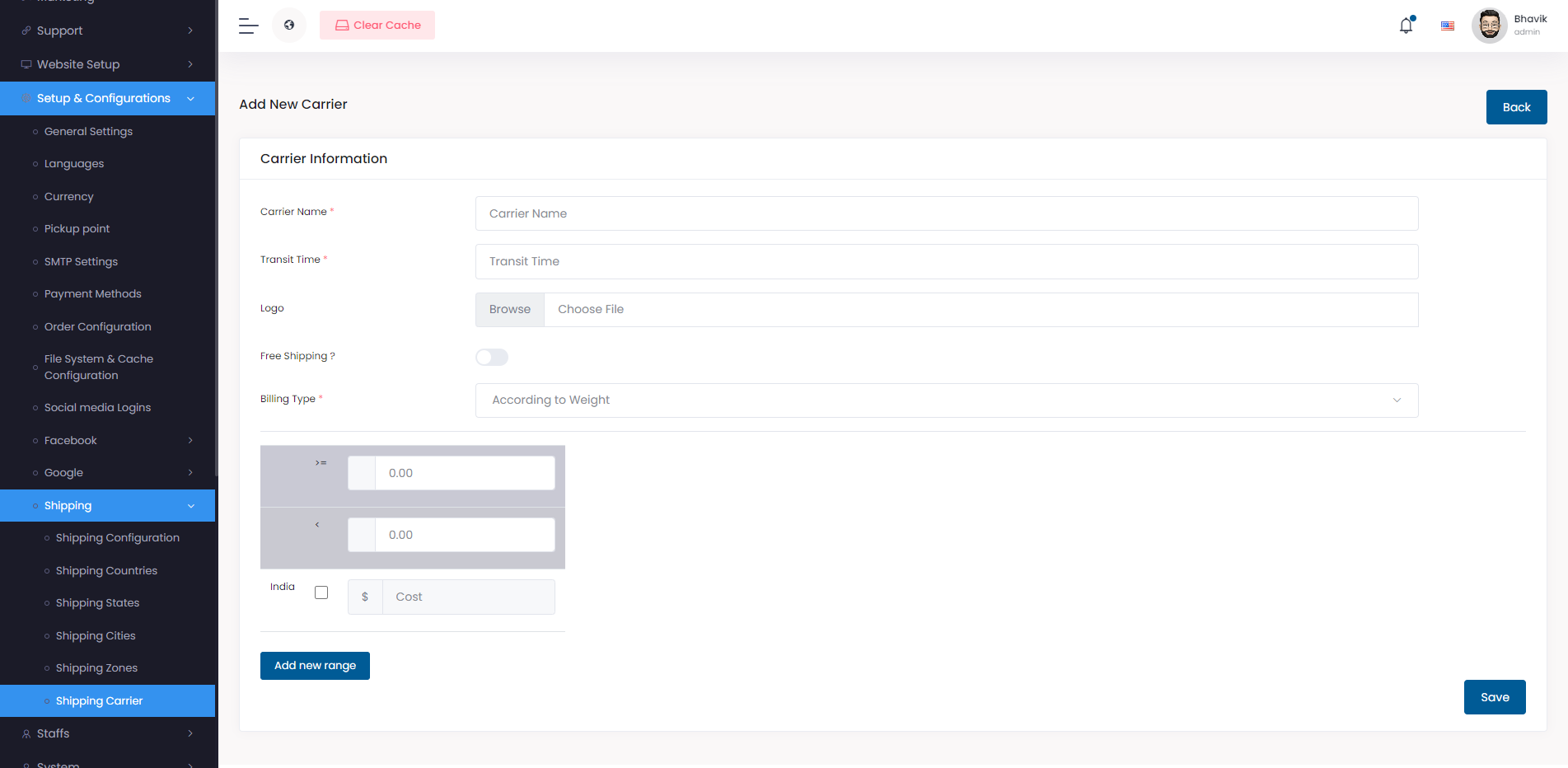
Task: Open the globe browse-website icon
Action: pyautogui.click(x=289, y=26)
